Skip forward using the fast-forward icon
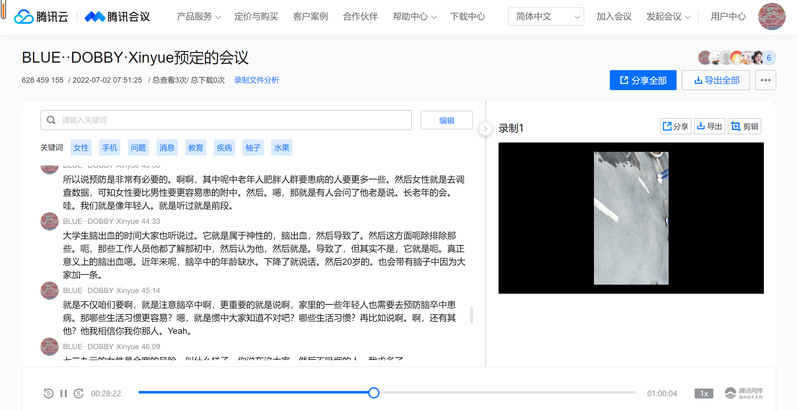Image resolution: width=798 pixels, height=410 pixels. 79,393
